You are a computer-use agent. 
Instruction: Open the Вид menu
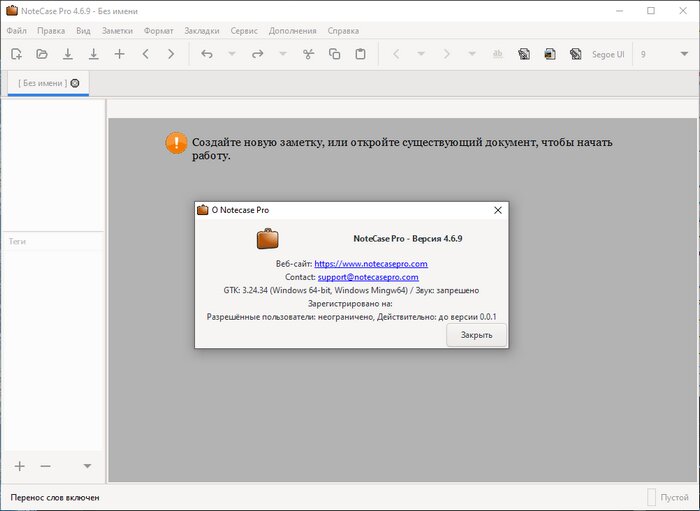coord(83,31)
